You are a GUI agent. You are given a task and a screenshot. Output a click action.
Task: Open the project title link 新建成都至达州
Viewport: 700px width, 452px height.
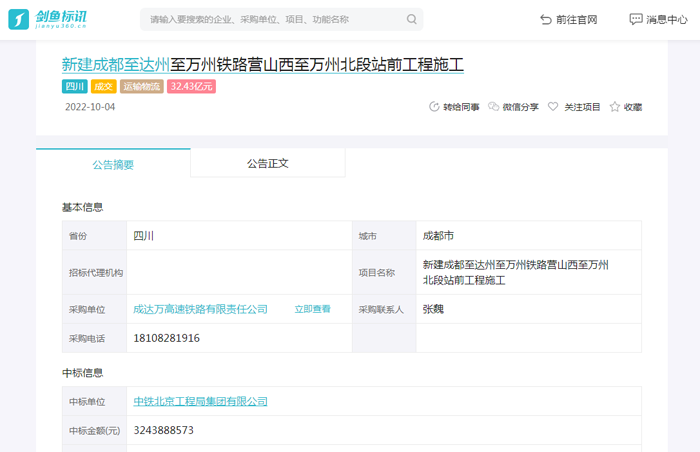click(x=115, y=65)
